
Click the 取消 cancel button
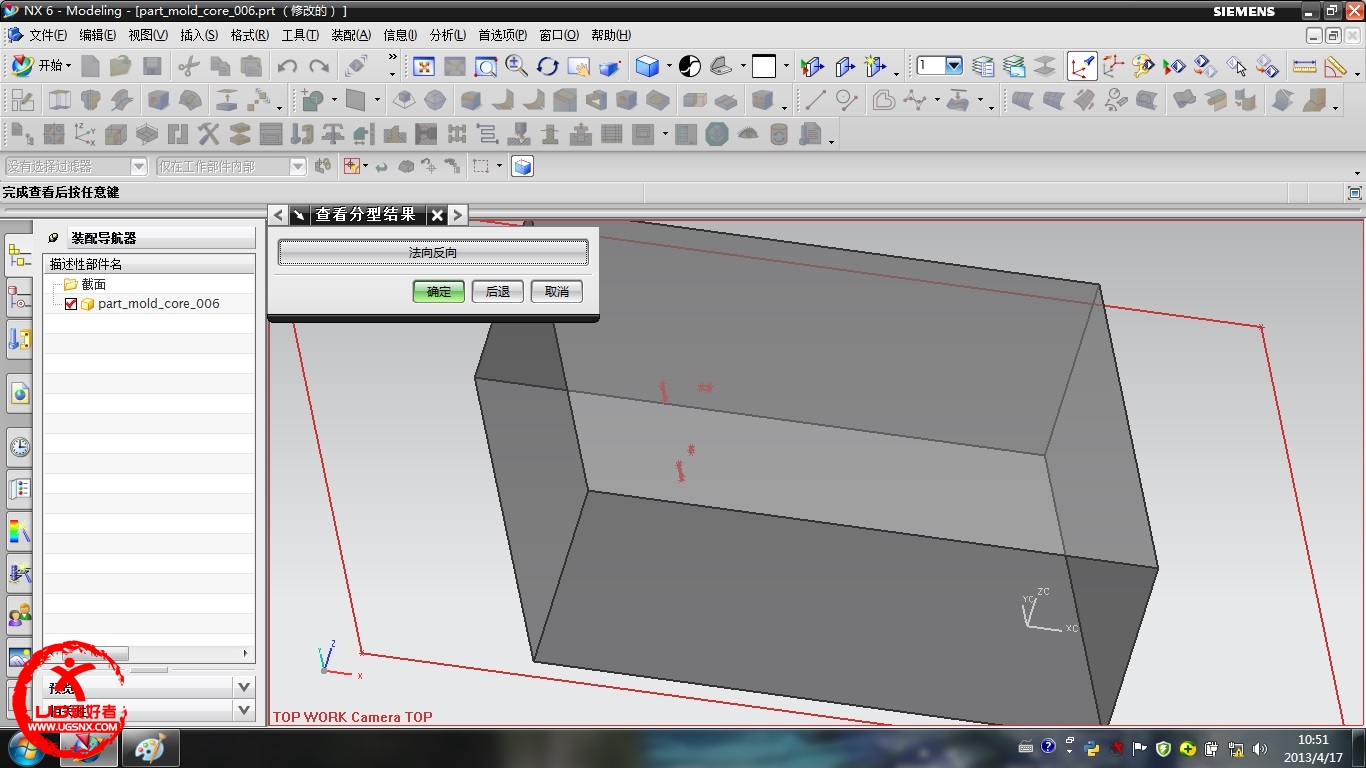[556, 291]
